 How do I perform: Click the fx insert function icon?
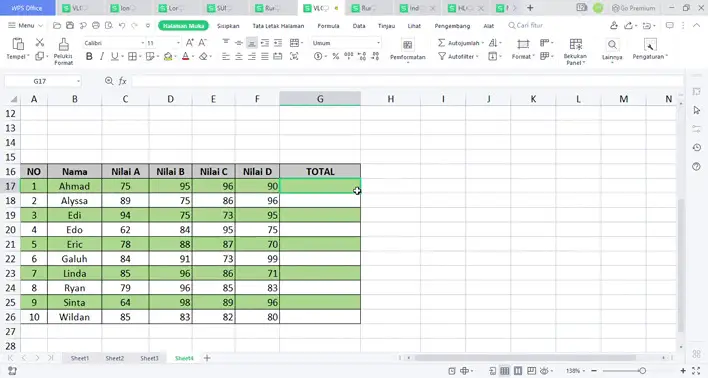pos(122,81)
